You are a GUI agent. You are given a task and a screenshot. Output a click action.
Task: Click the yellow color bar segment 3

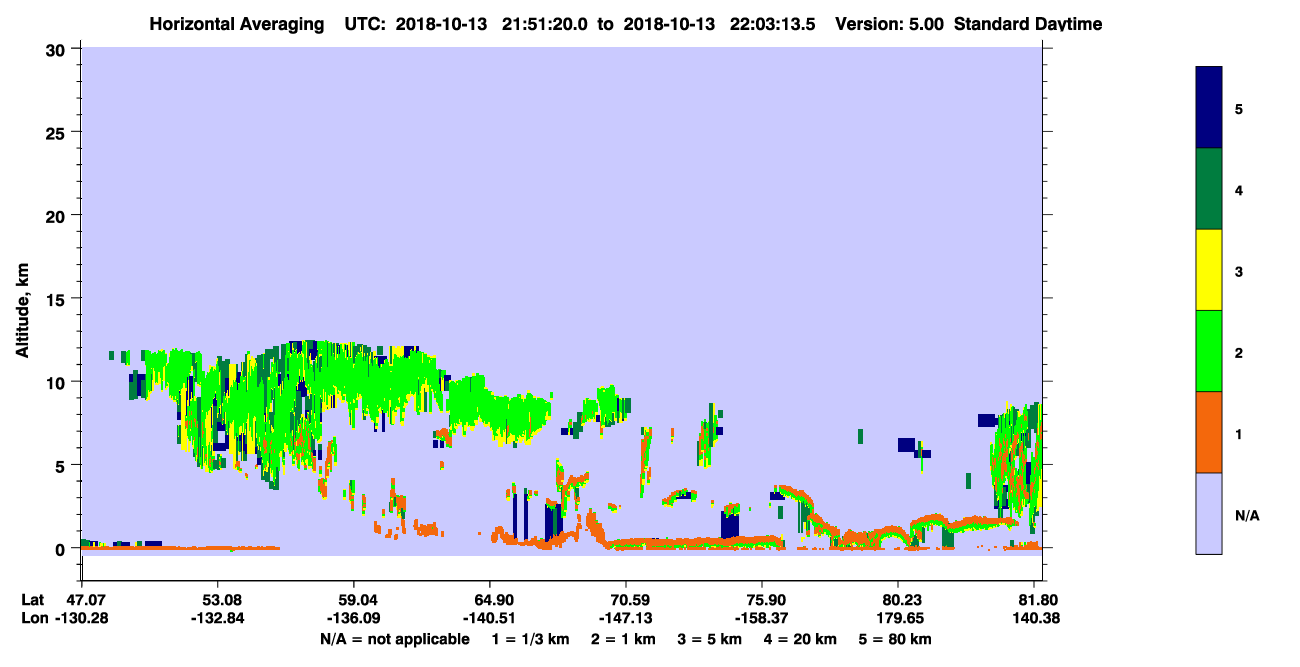click(1209, 270)
